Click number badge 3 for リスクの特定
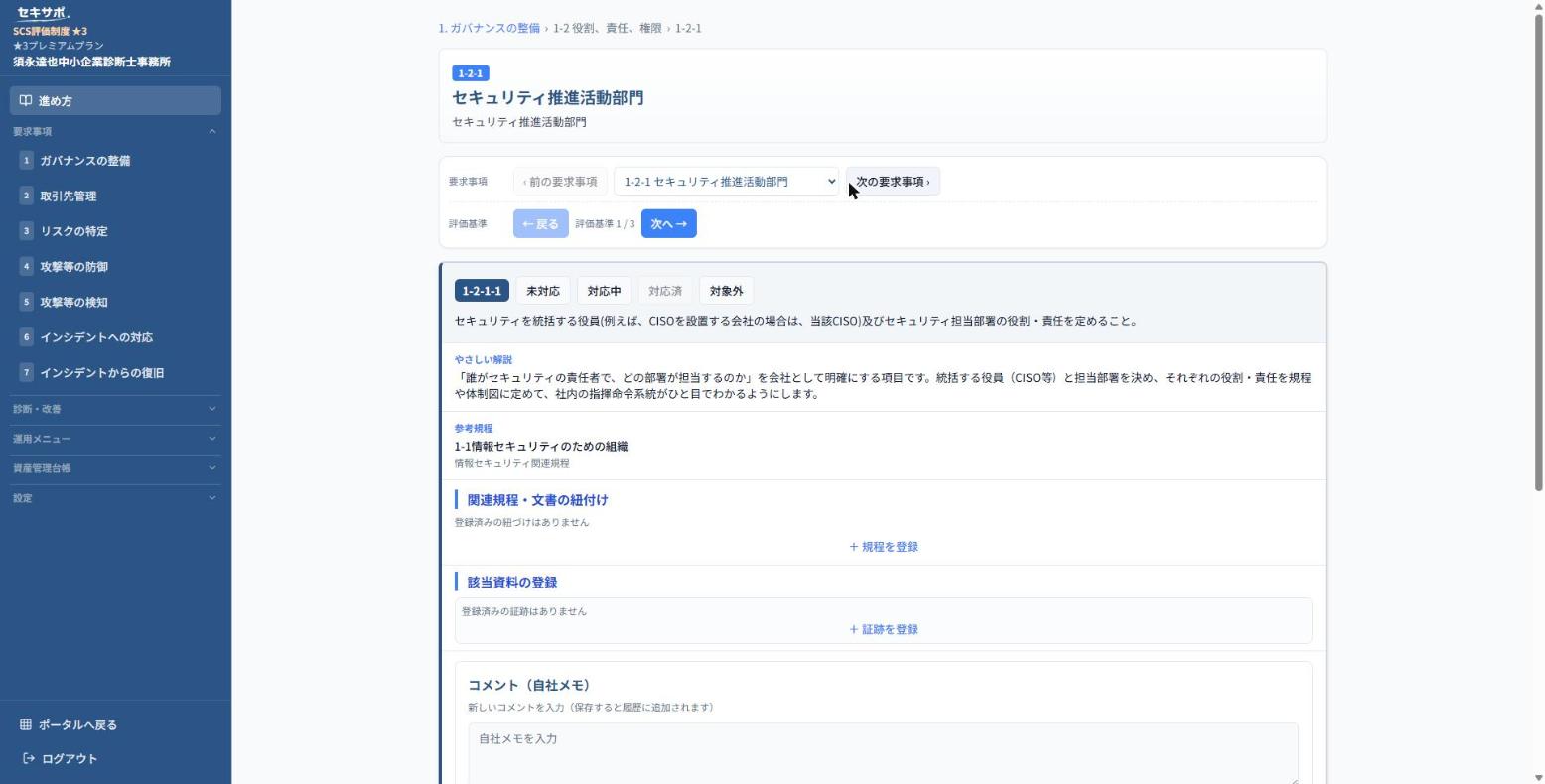The image size is (1545, 784). click(x=27, y=230)
